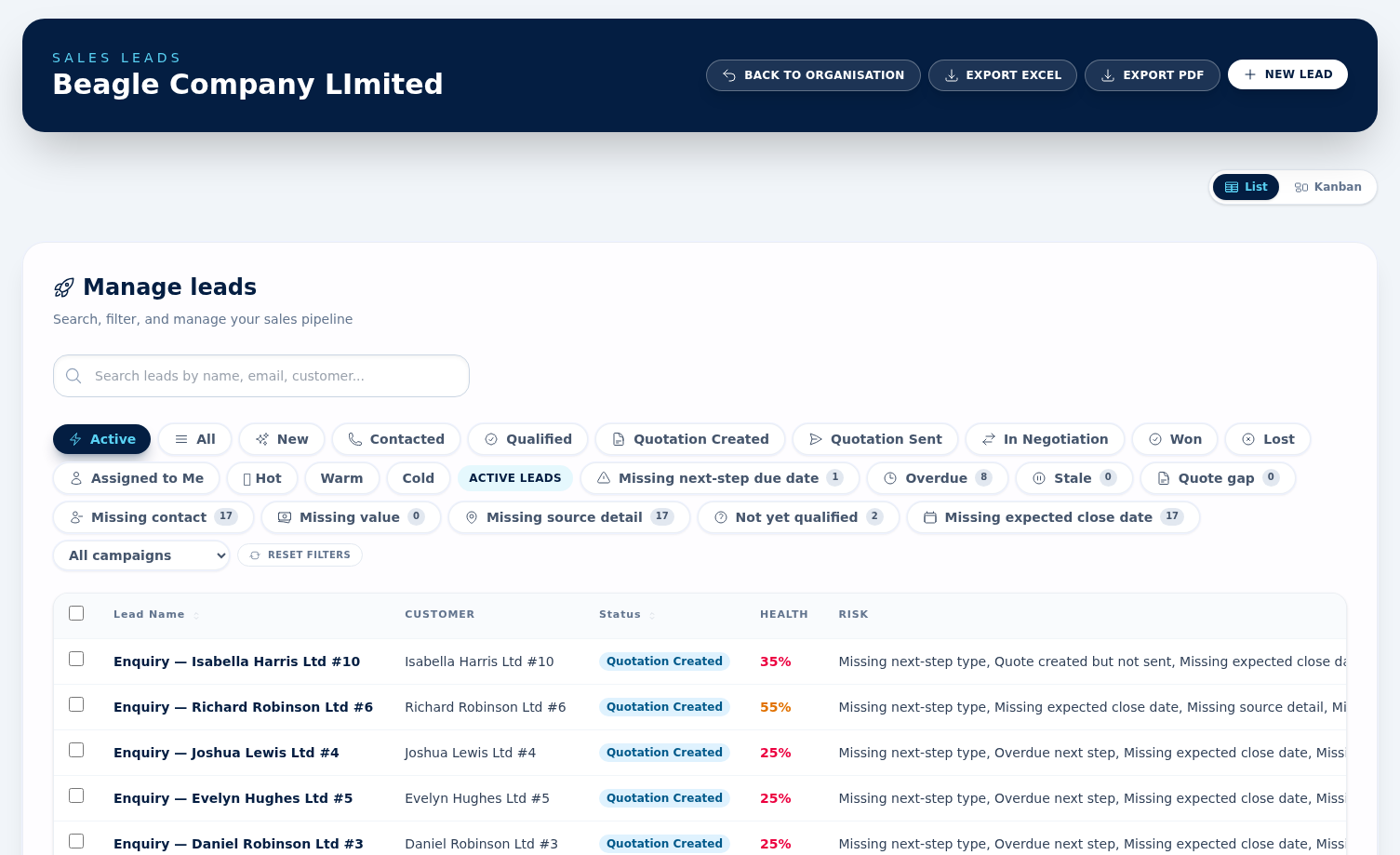Click customer cell Evelyn Hughes Ltd #5
1400x855 pixels.
click(477, 798)
